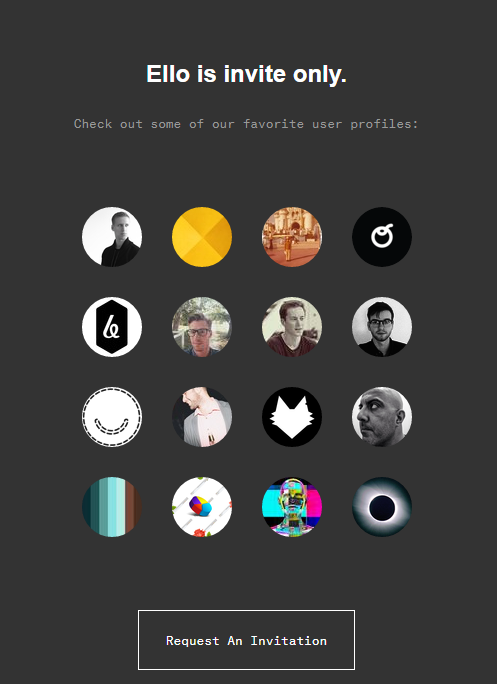The height and width of the screenshot is (684, 497).
Task: Select the black hexagon script-letter logo avatar
Action: [x=112, y=327]
